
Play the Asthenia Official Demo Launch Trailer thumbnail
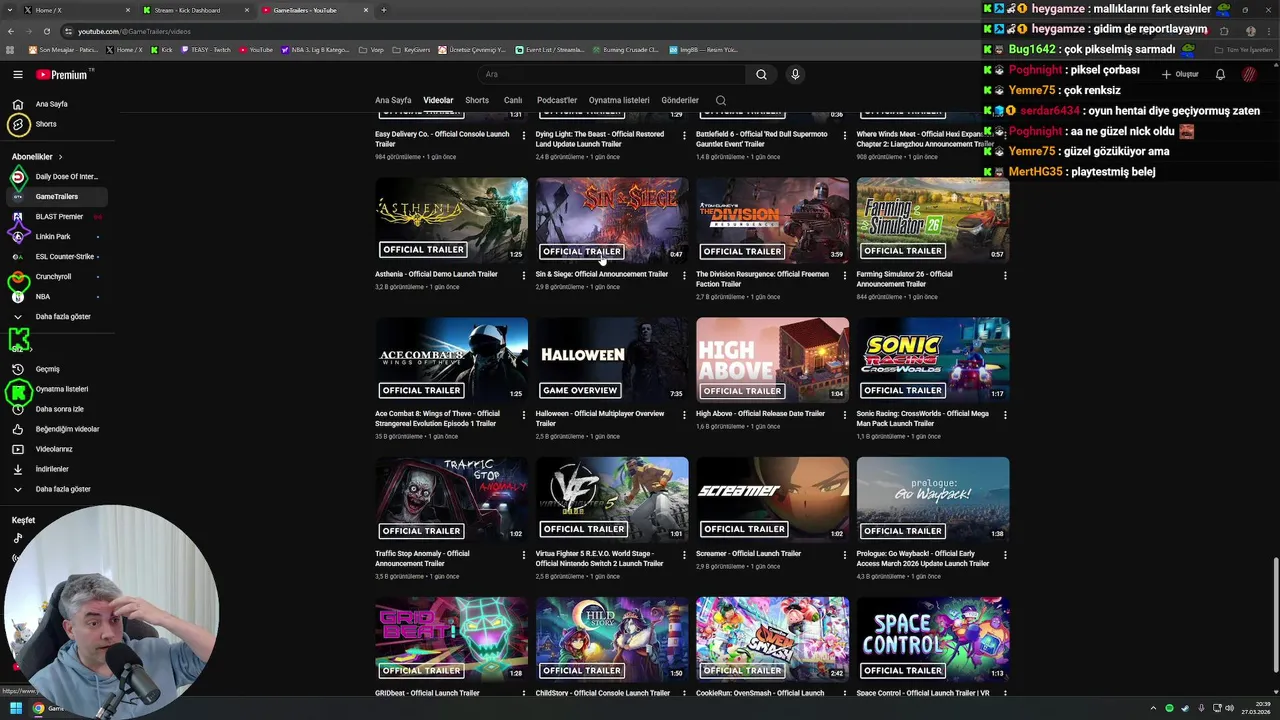click(x=451, y=220)
